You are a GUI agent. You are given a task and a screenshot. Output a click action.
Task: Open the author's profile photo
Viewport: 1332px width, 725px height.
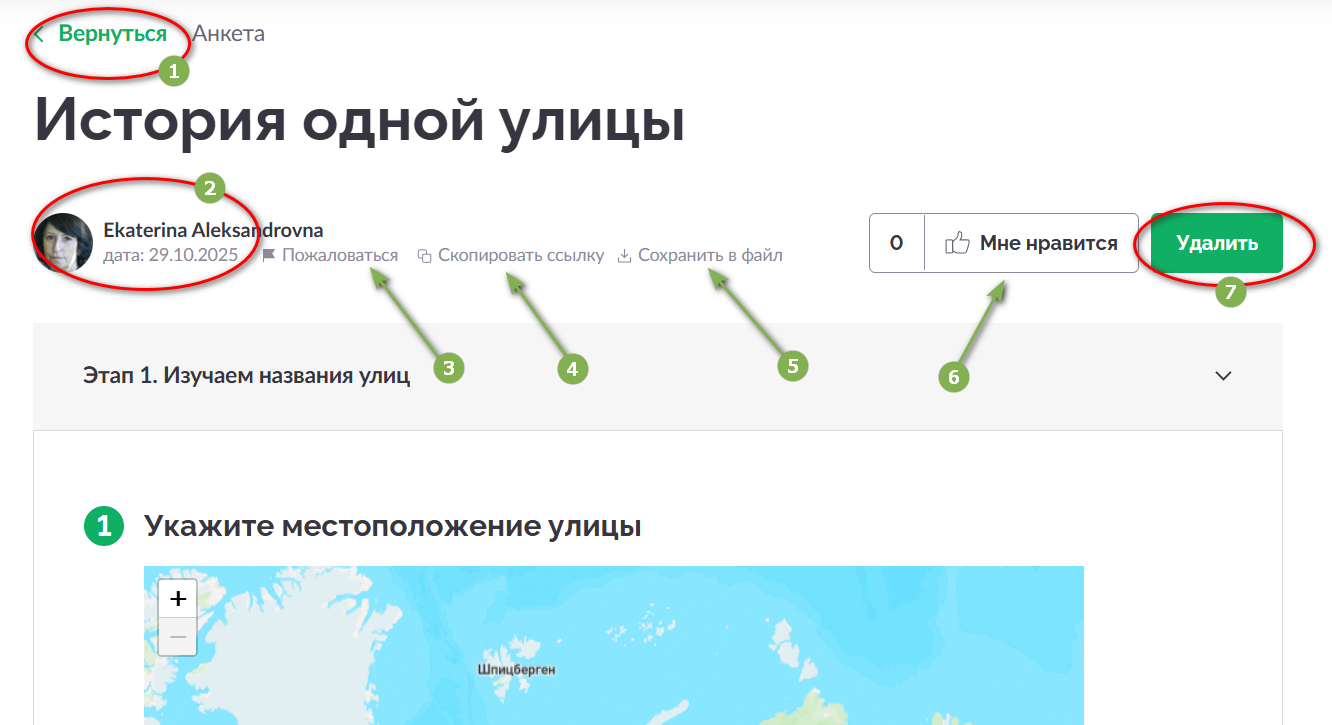(x=63, y=243)
